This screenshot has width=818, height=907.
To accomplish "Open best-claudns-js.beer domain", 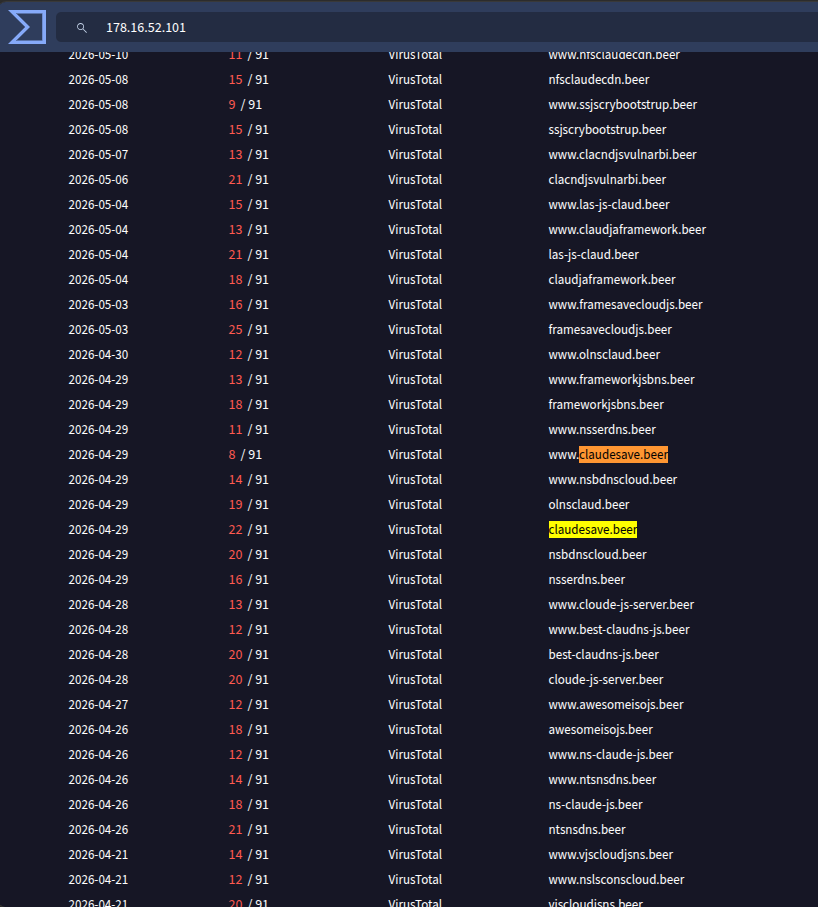I will tap(603, 654).
